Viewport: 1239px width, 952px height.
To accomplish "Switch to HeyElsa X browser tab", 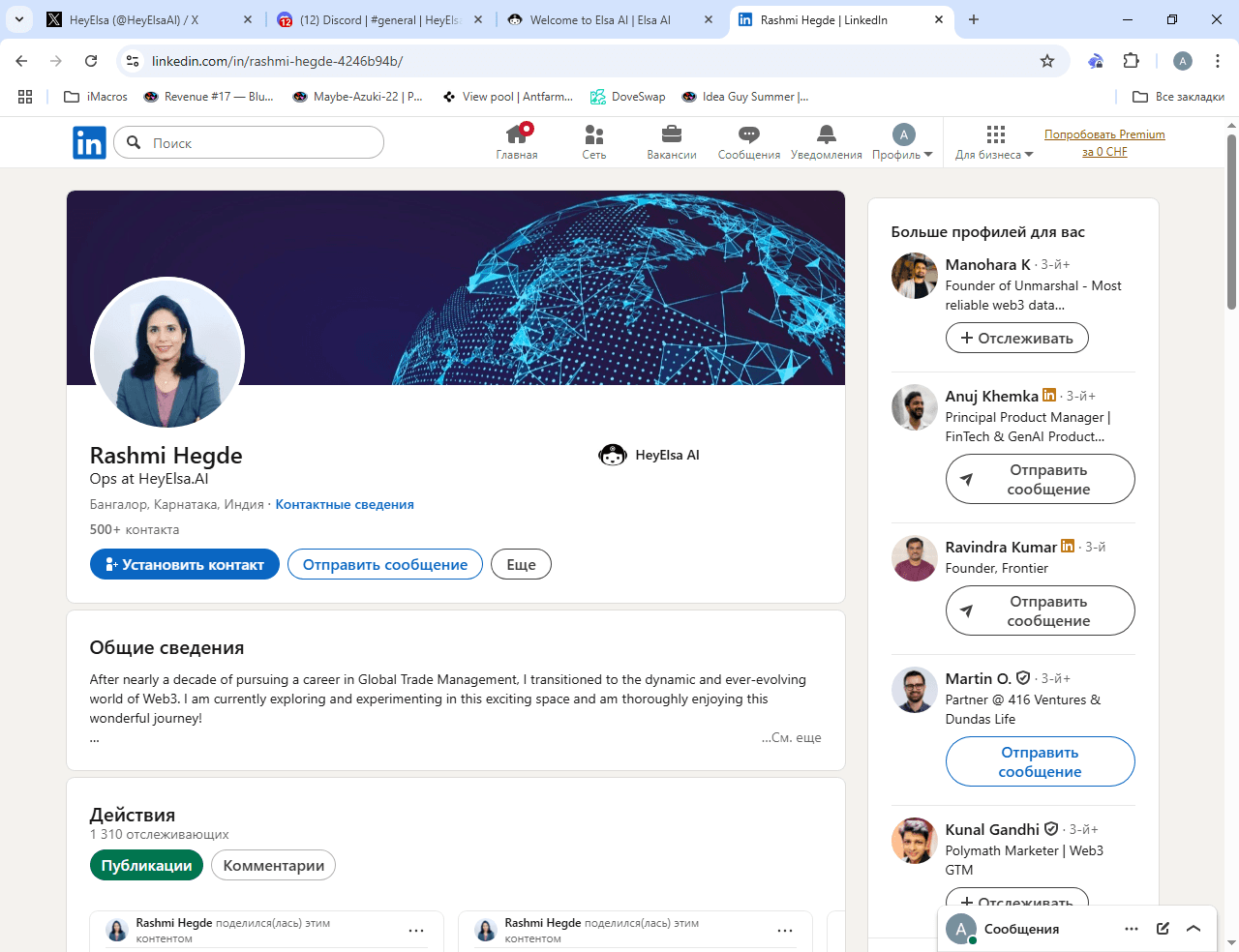I will point(149,19).
